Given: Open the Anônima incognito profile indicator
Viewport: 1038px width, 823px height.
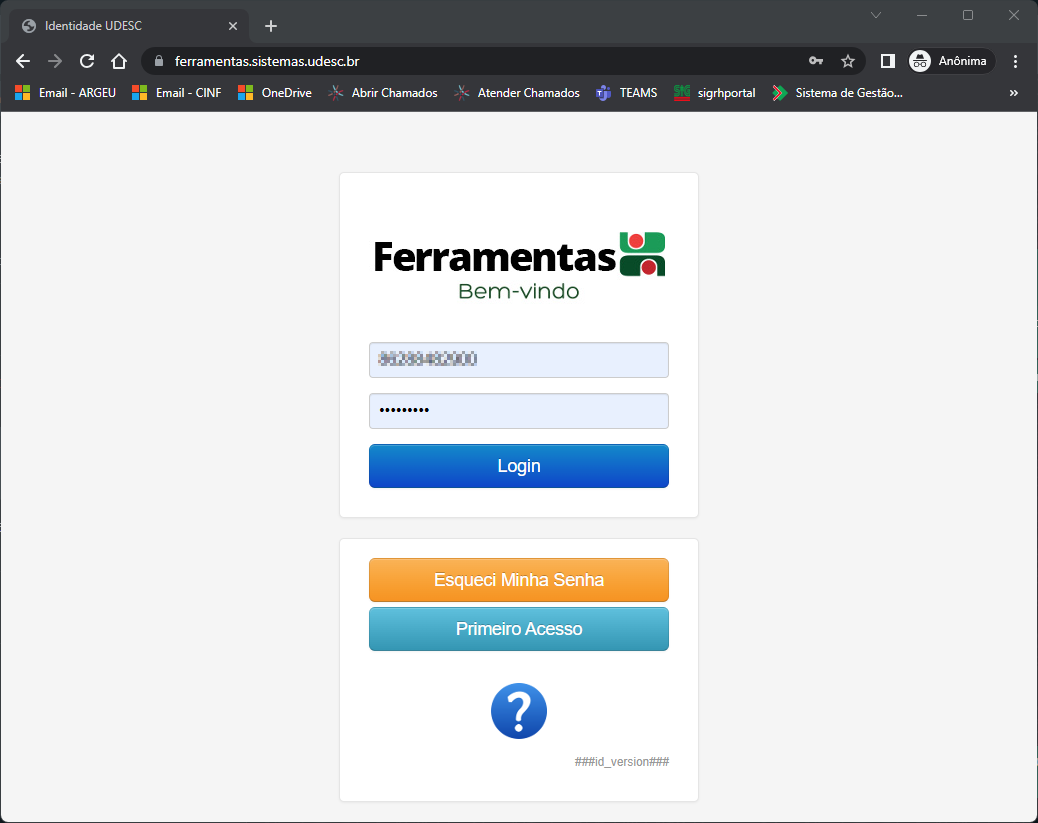Looking at the screenshot, I should point(951,61).
